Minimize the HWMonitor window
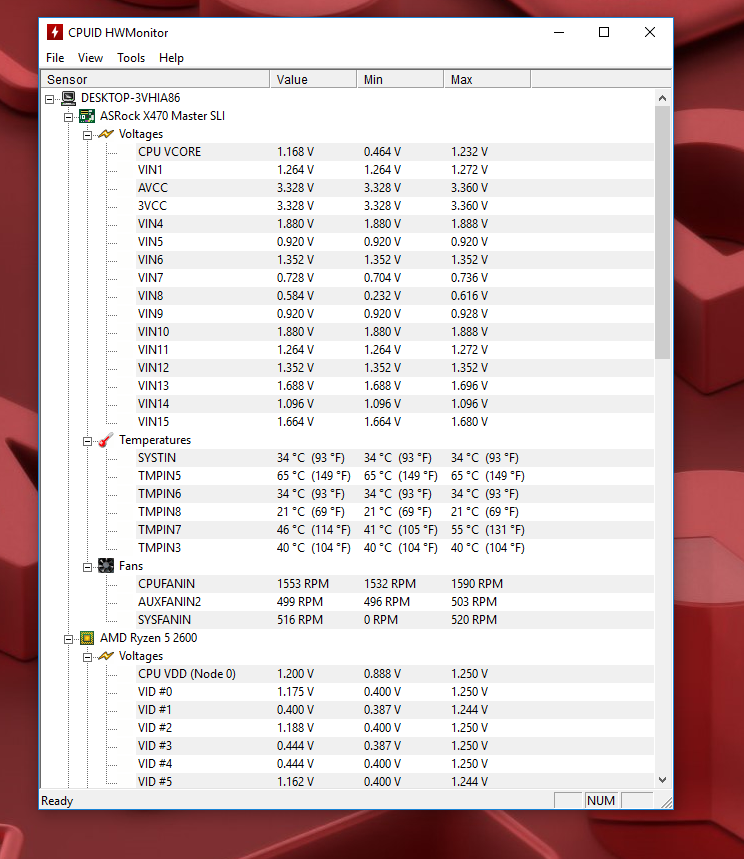Viewport: 744px width, 859px height. pyautogui.click(x=559, y=32)
